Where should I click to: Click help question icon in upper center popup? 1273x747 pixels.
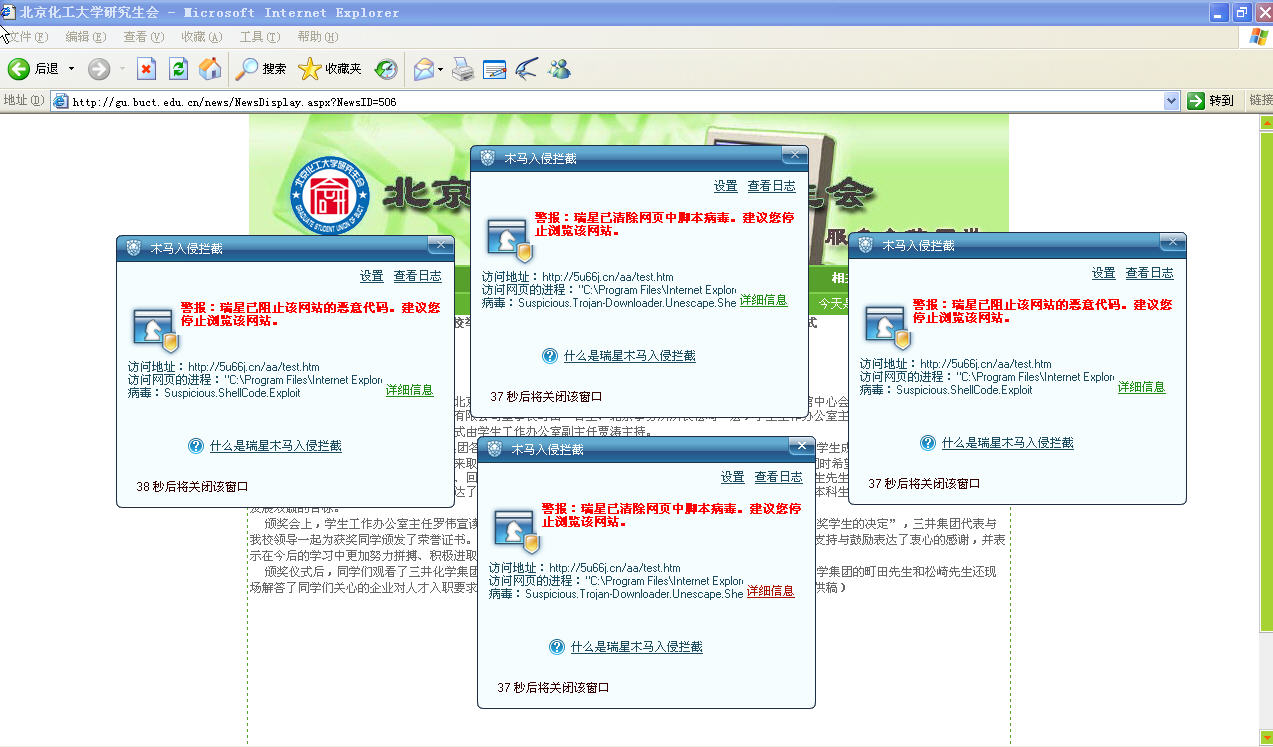click(x=550, y=356)
